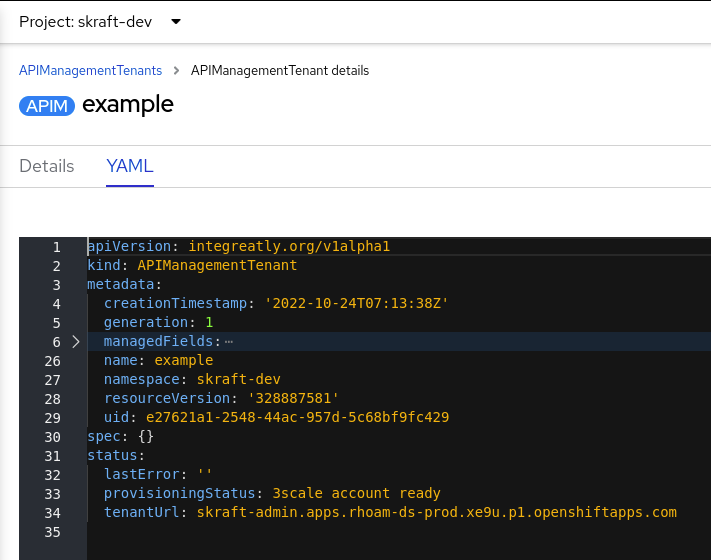This screenshot has height=560, width=711.
Task: Click the generation value 1
Action: [209, 322]
